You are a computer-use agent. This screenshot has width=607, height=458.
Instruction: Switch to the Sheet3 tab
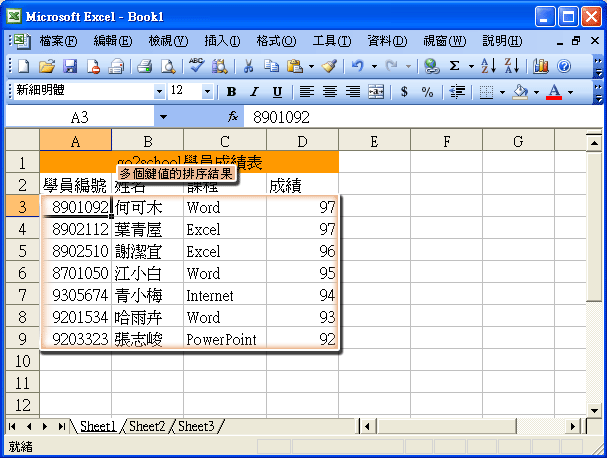196,426
